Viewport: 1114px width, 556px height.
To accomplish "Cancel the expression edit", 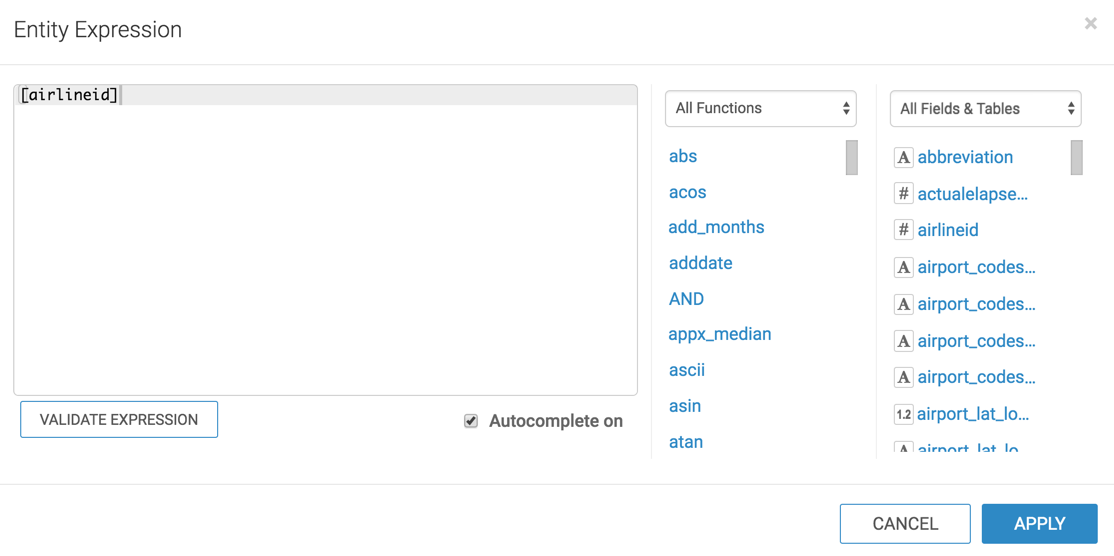I will [904, 523].
